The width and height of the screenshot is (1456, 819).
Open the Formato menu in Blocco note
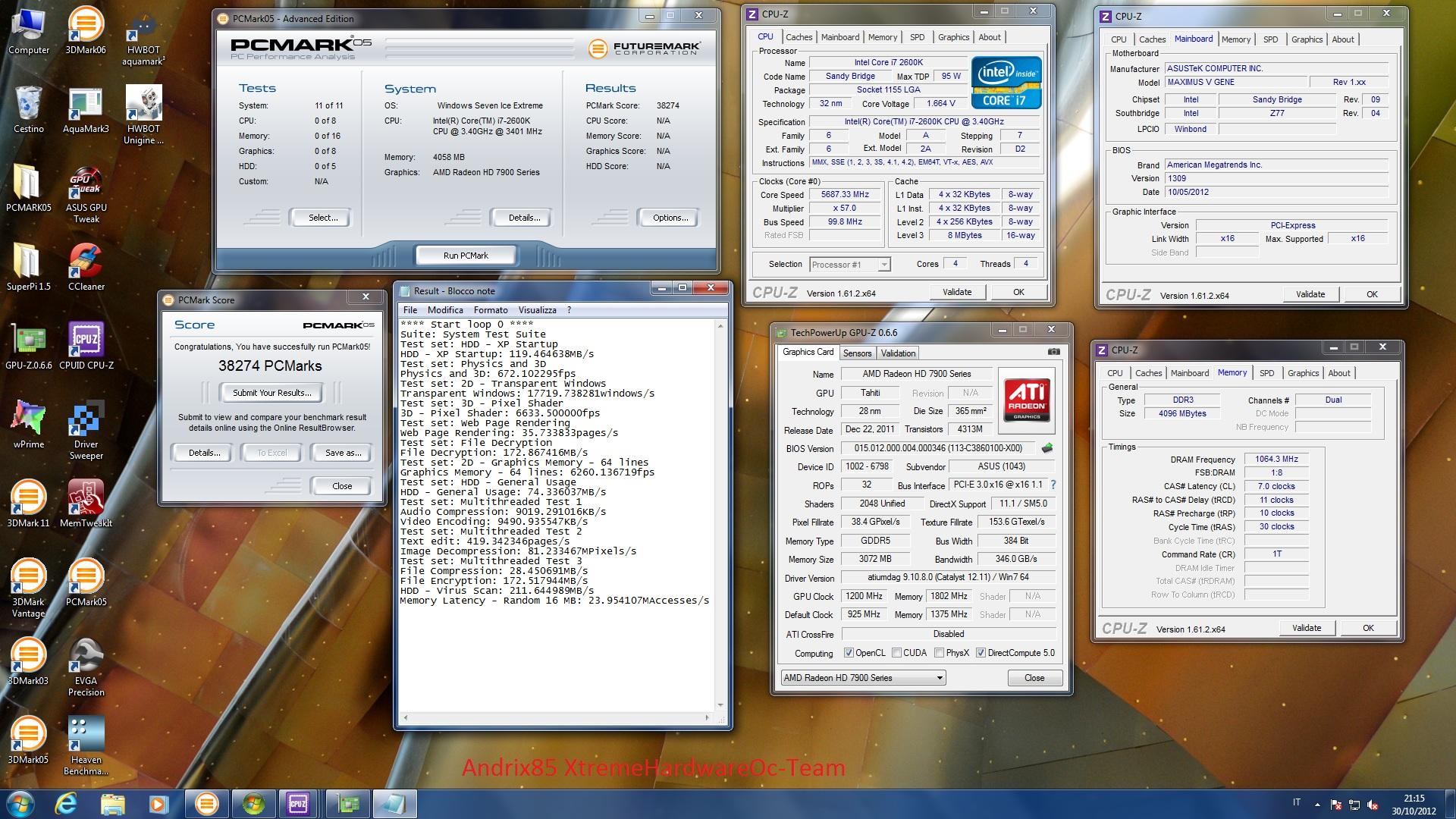coord(491,309)
